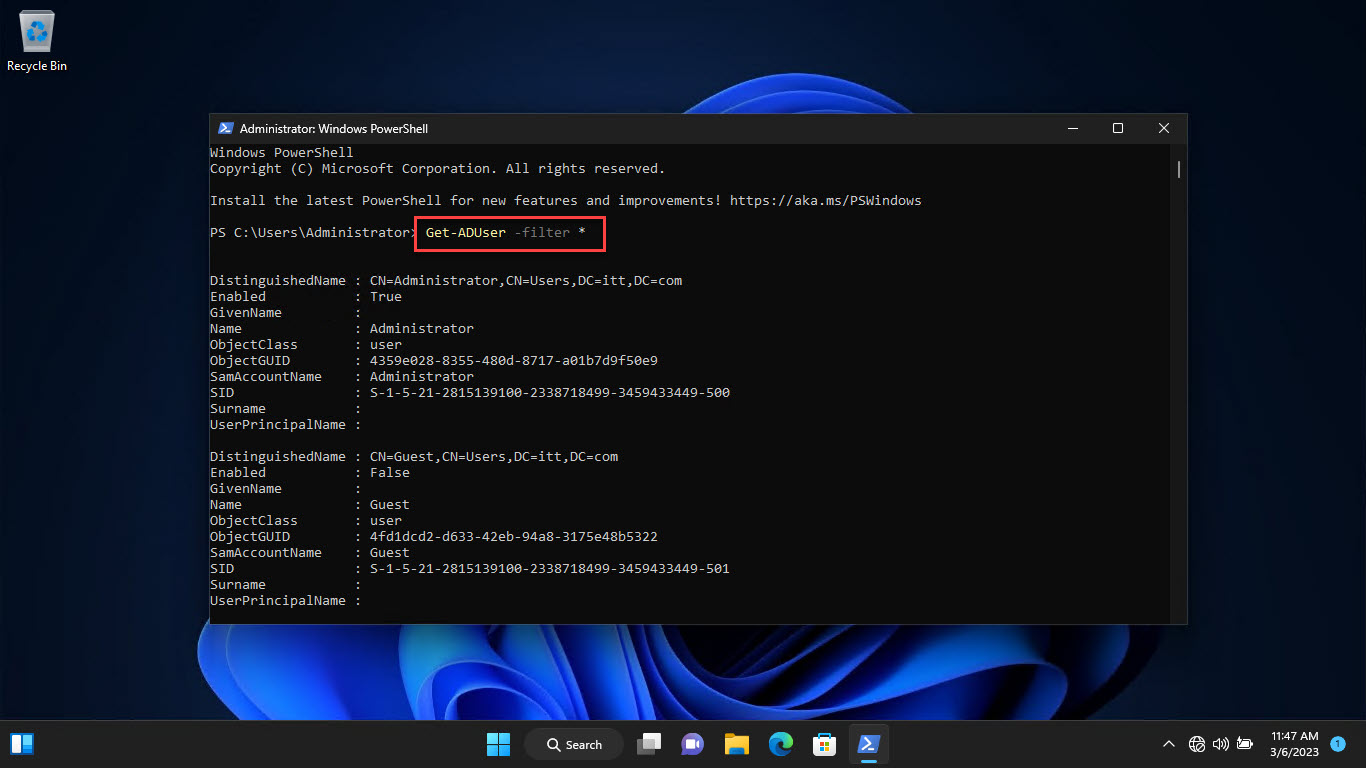Expand hidden icons with the tray chevron
The width and height of the screenshot is (1366, 768).
click(x=1168, y=744)
